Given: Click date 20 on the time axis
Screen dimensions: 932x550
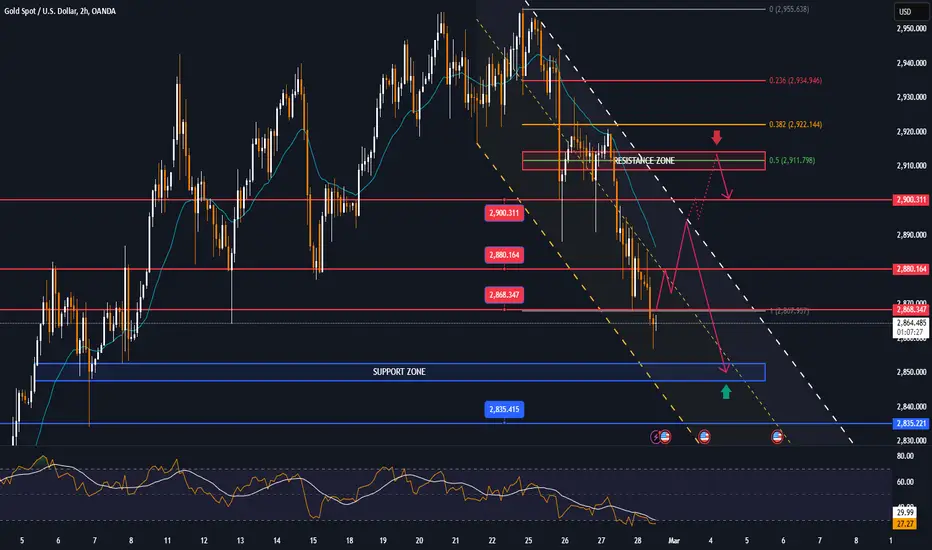Looking at the screenshot, I should click(419, 540).
